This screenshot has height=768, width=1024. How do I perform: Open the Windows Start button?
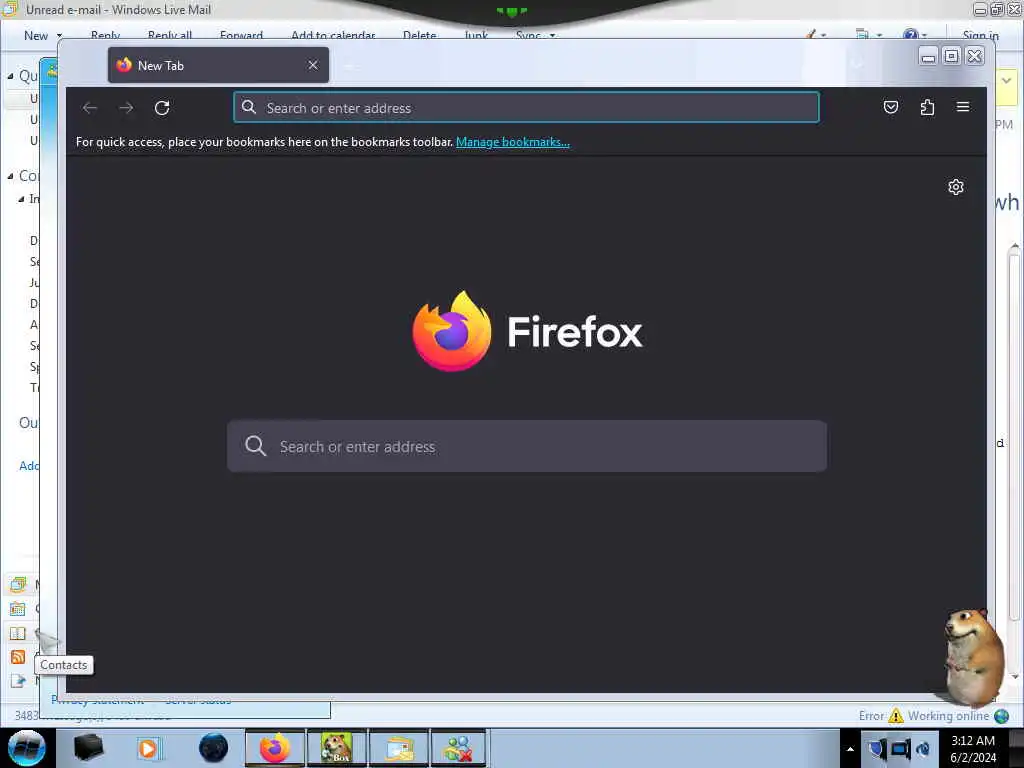pyautogui.click(x=27, y=748)
